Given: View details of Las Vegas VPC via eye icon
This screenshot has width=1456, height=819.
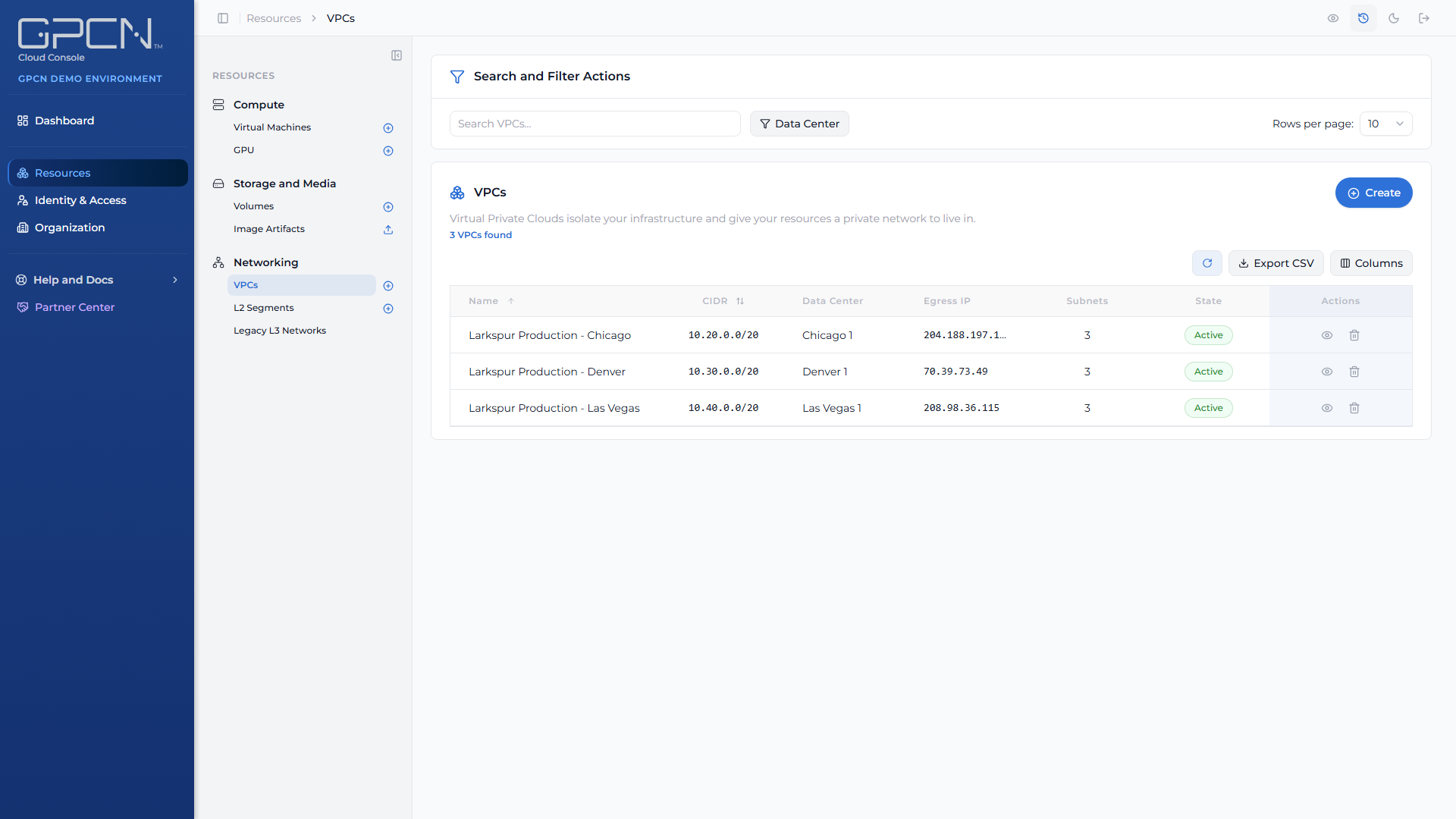Looking at the screenshot, I should 1327,408.
